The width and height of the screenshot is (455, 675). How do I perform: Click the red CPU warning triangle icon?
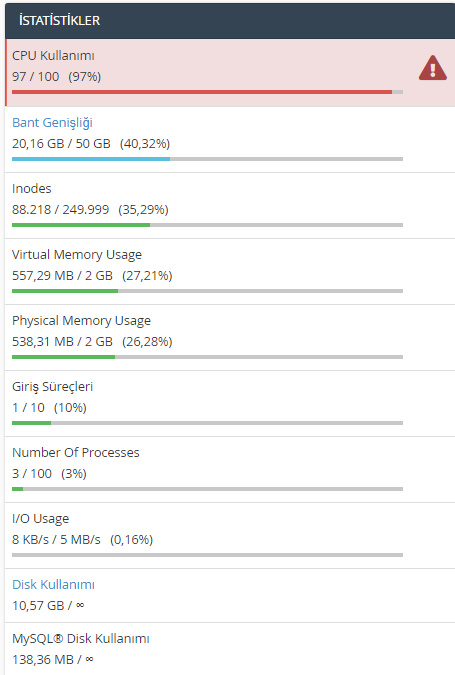433,68
